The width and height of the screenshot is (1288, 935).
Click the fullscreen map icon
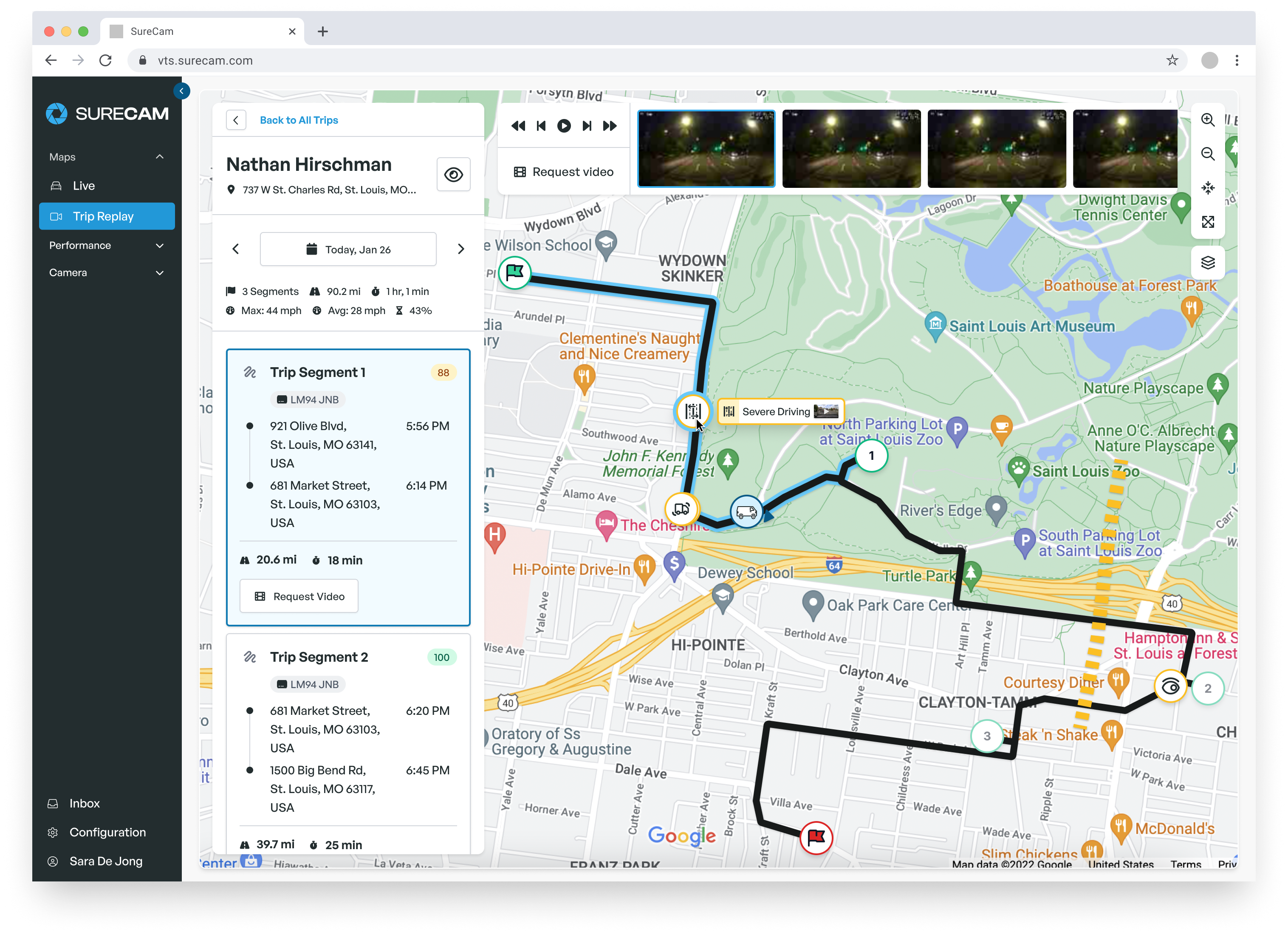(x=1207, y=222)
